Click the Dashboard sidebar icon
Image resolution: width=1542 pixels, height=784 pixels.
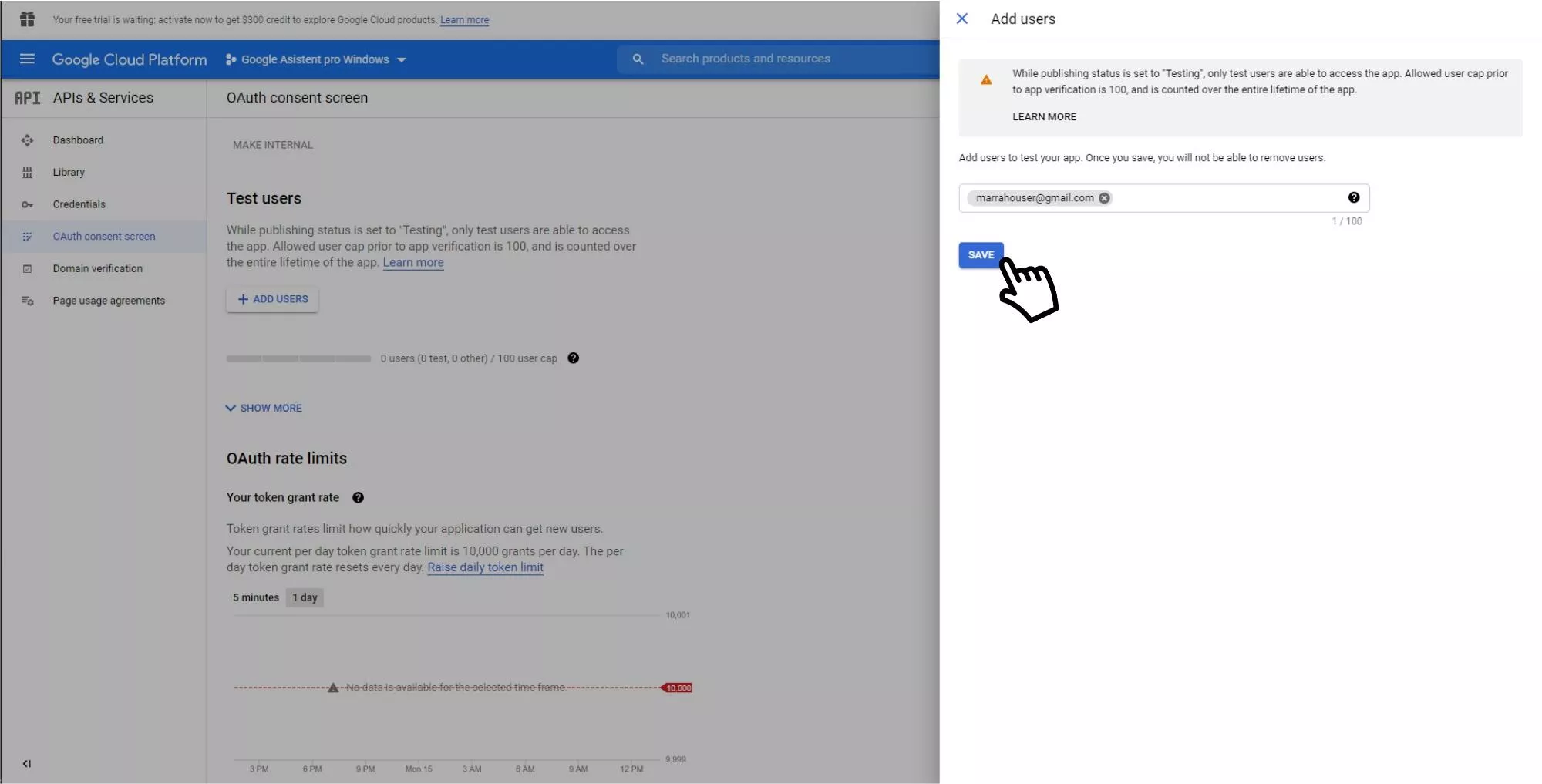(x=27, y=140)
